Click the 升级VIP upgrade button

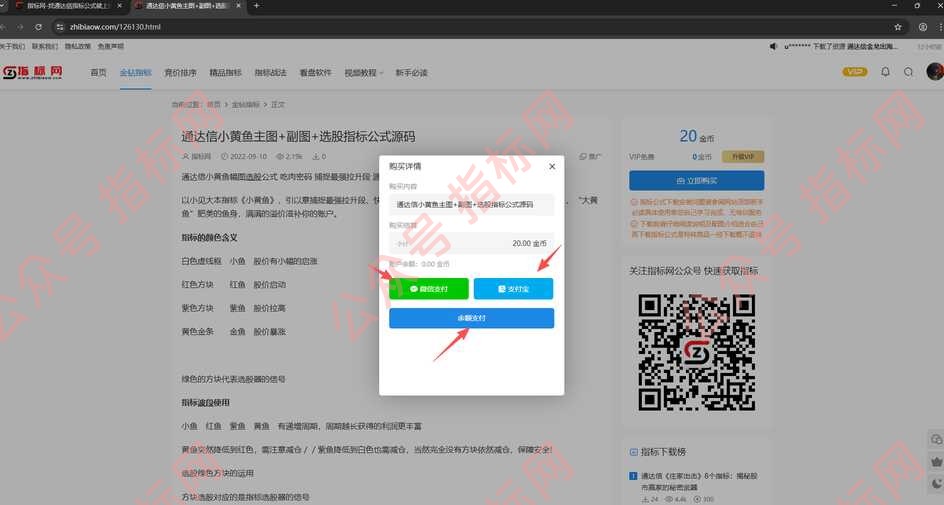point(741,157)
